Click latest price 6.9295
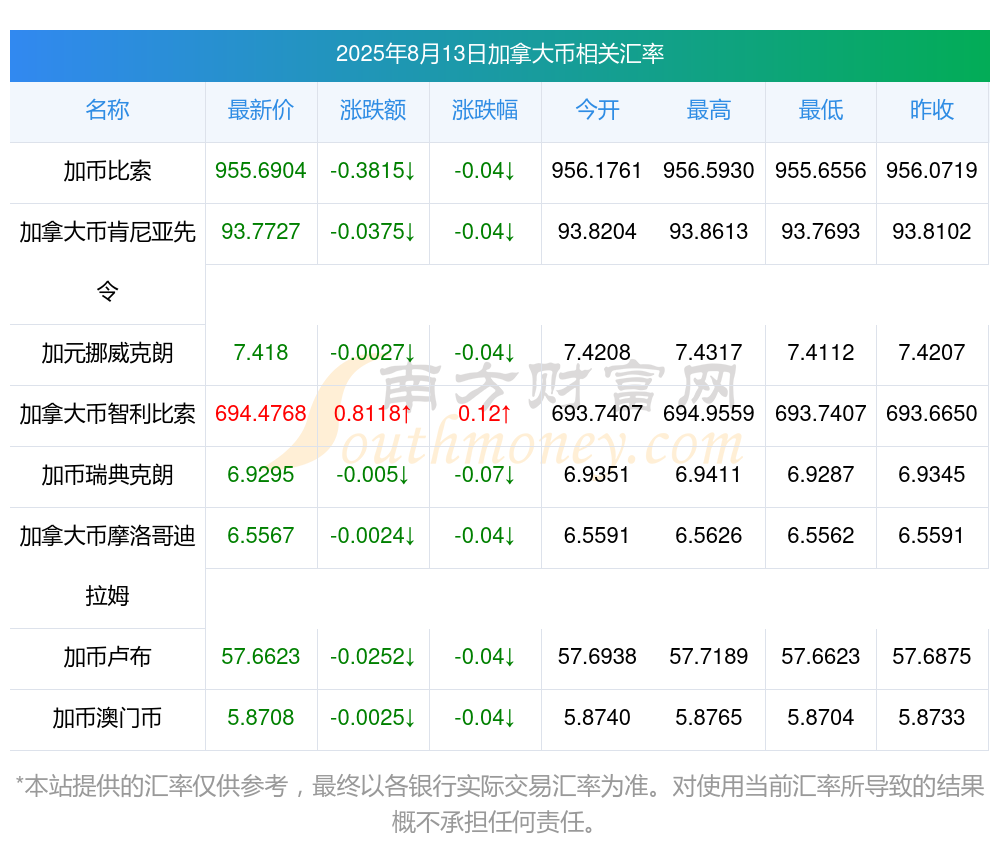Viewport: 1000px width, 853px height. (261, 475)
